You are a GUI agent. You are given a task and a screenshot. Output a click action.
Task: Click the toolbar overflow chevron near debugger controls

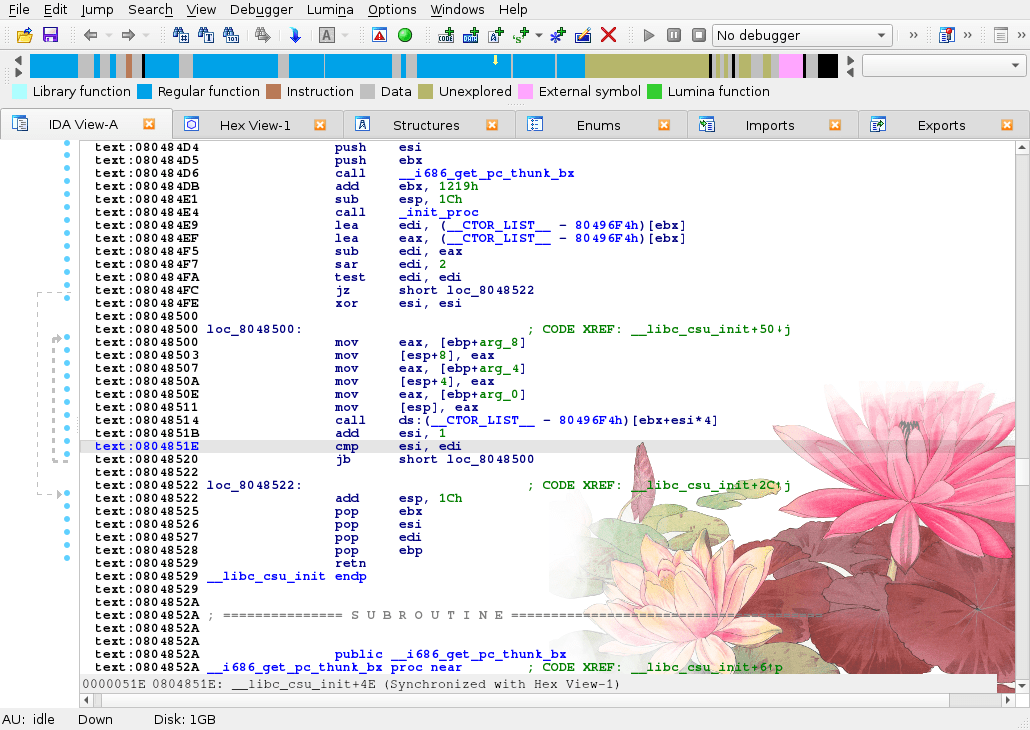[913, 33]
